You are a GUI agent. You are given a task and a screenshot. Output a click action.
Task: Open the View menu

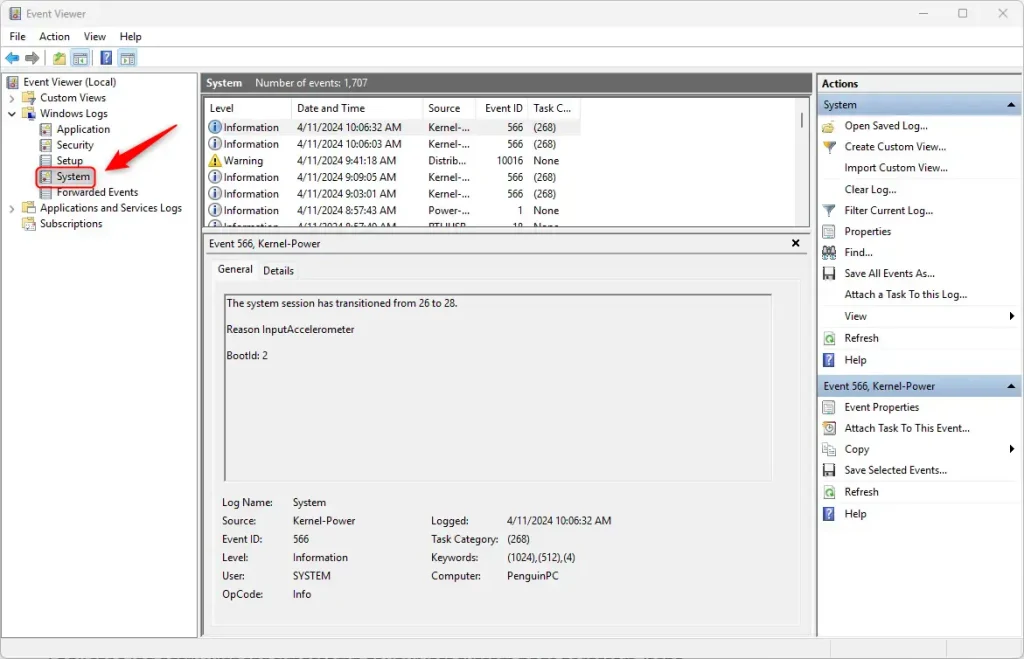point(95,37)
